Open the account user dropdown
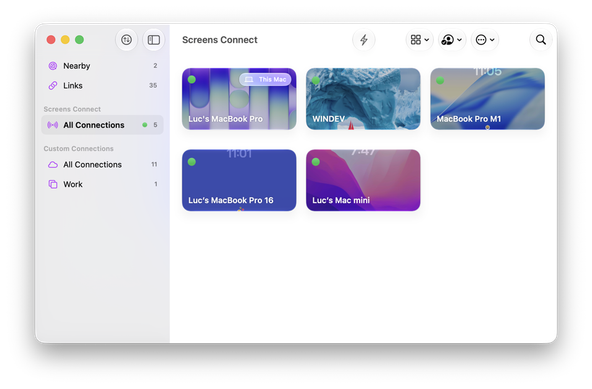Viewport: 592px width, 389px height. click(x=452, y=40)
